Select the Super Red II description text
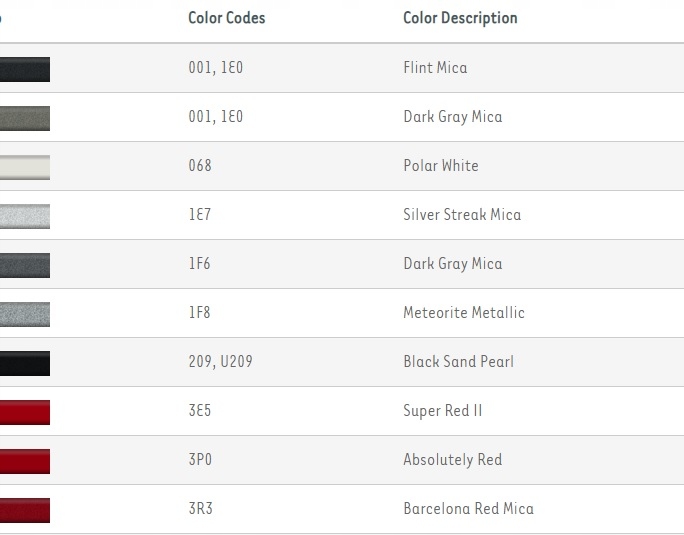This screenshot has height=535, width=684. (x=443, y=411)
